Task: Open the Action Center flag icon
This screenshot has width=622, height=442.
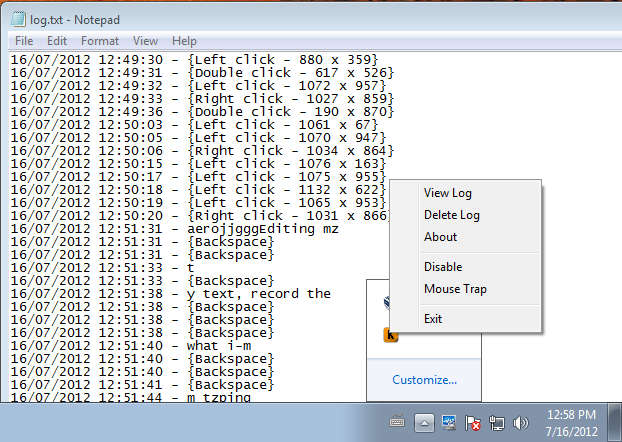Action: pos(472,423)
